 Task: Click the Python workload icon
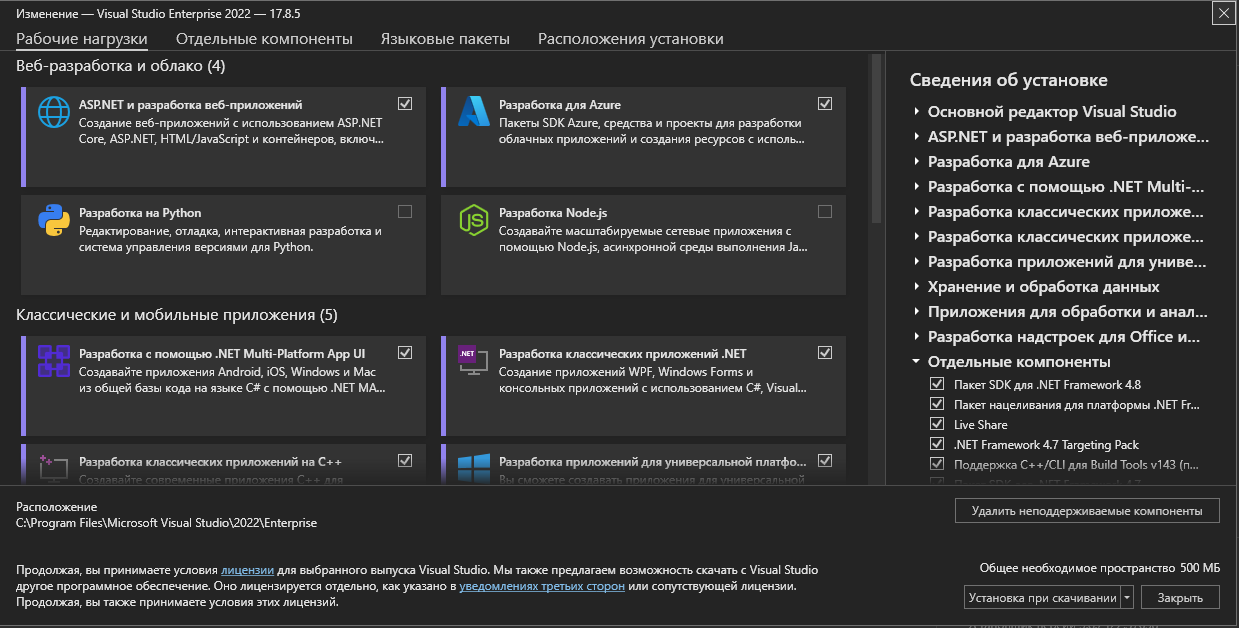(52, 220)
